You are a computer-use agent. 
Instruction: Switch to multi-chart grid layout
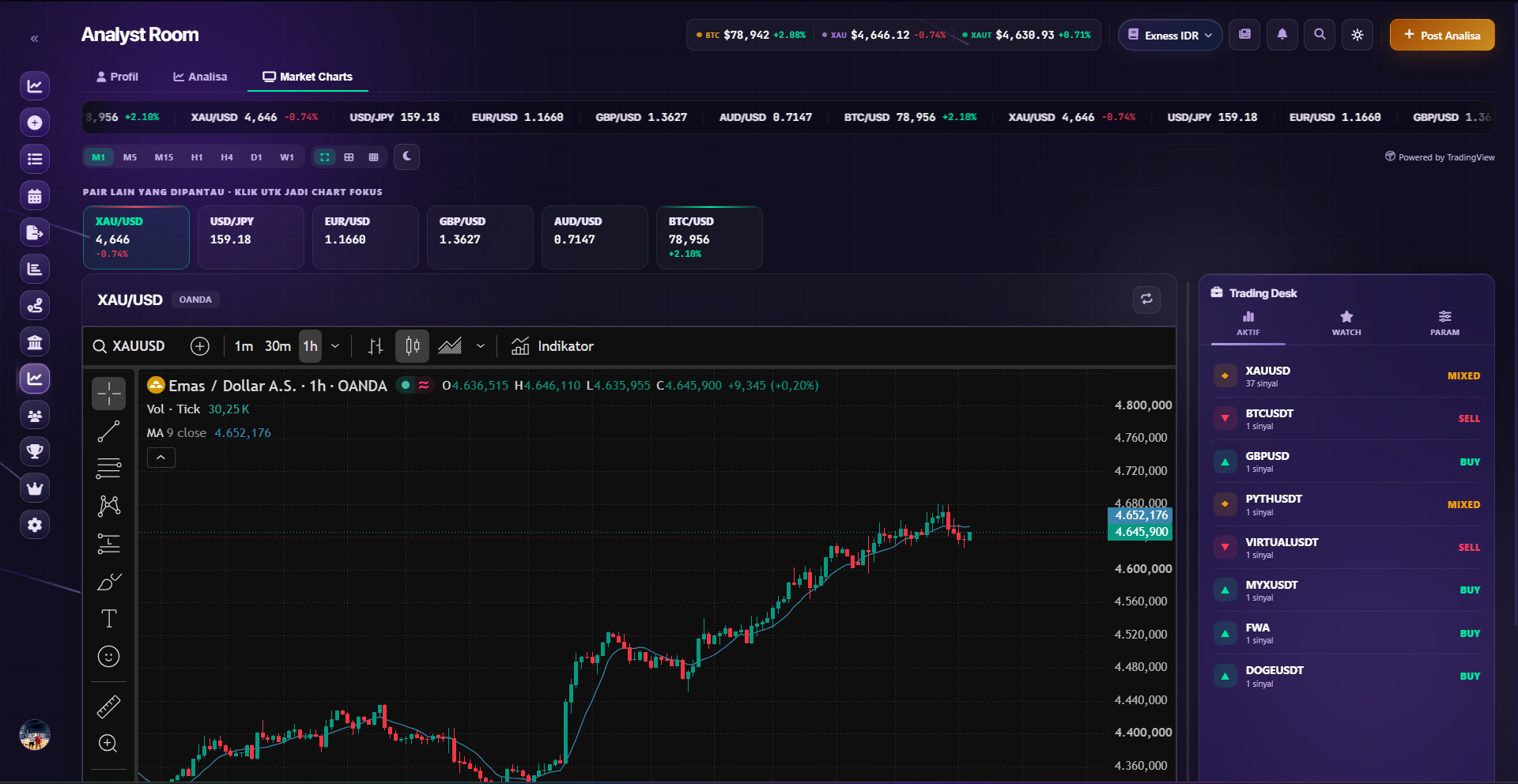373,157
